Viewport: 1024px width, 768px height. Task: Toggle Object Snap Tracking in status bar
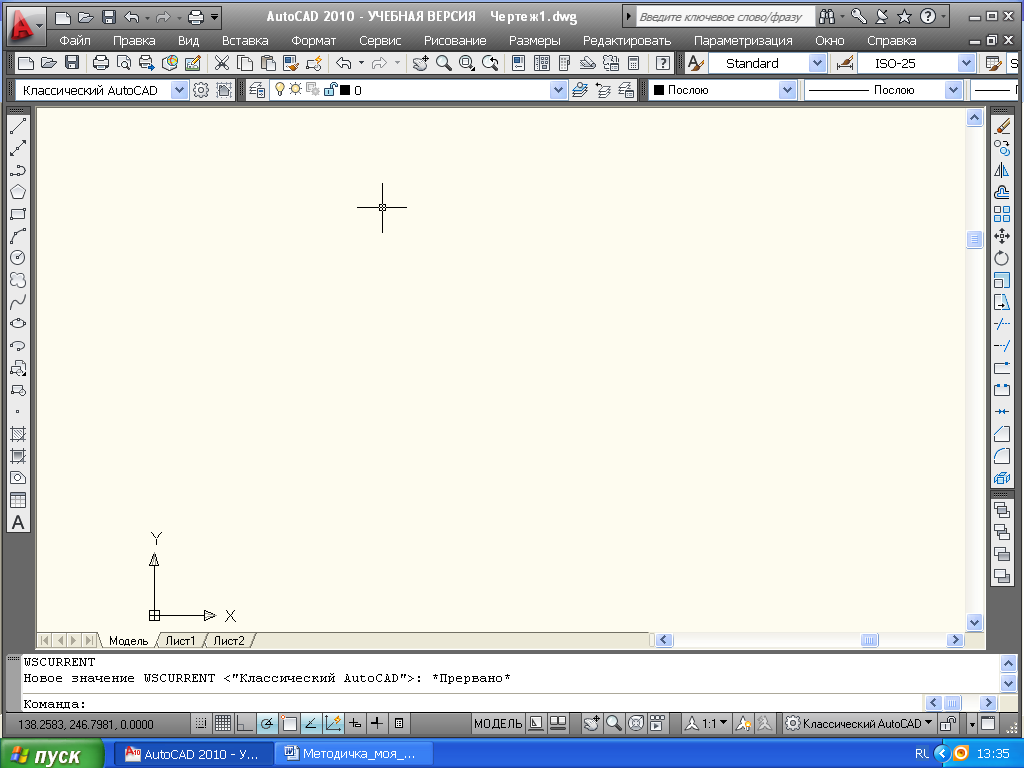coord(311,724)
